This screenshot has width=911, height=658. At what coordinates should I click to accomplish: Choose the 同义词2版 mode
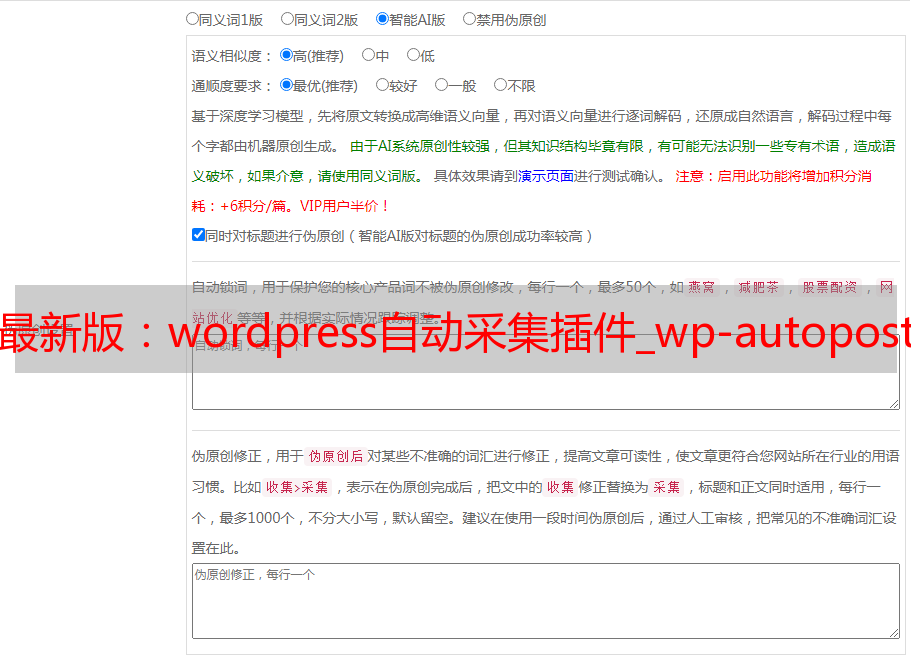[x=287, y=19]
